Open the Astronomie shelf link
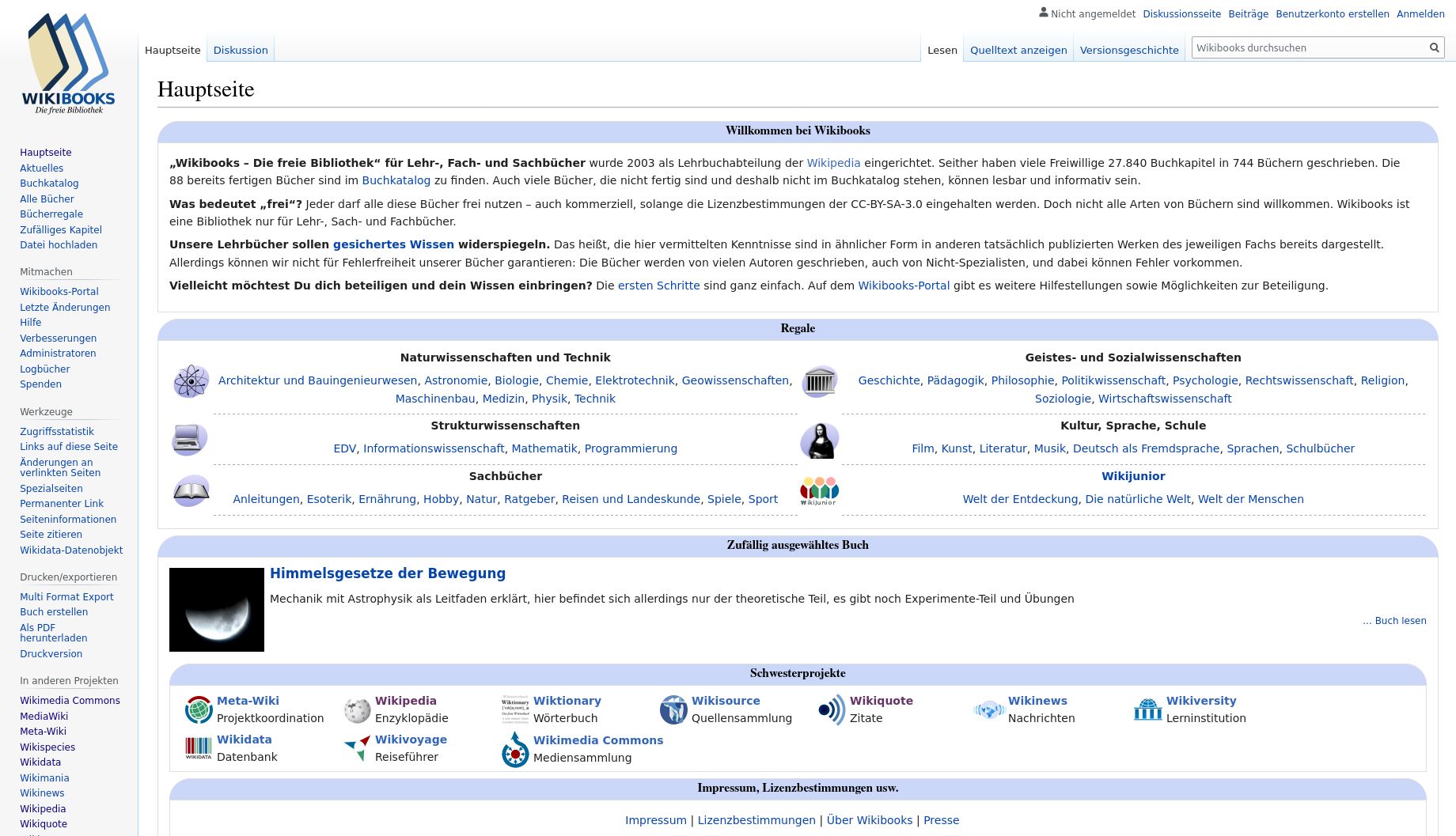Screen dimensions: 1456x836 click(x=456, y=380)
